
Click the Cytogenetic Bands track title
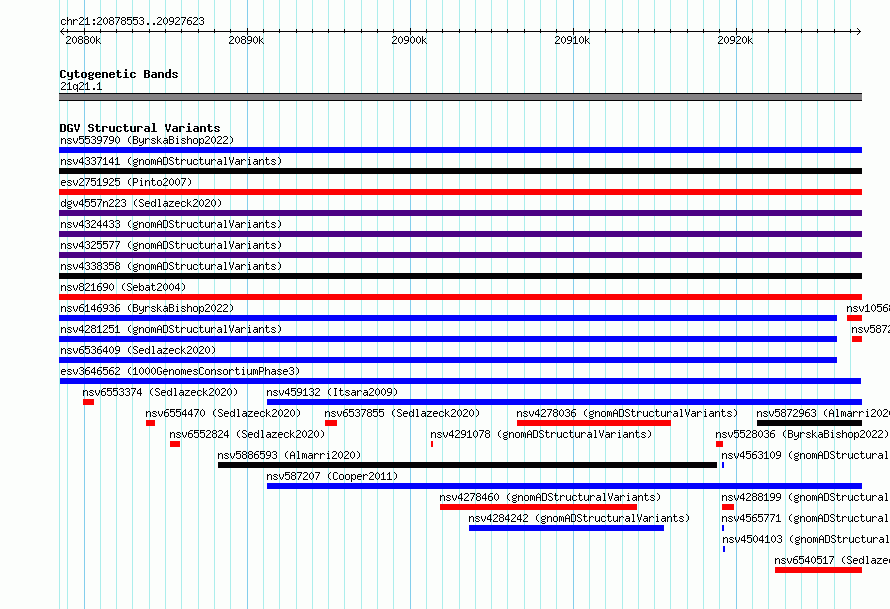pos(119,74)
